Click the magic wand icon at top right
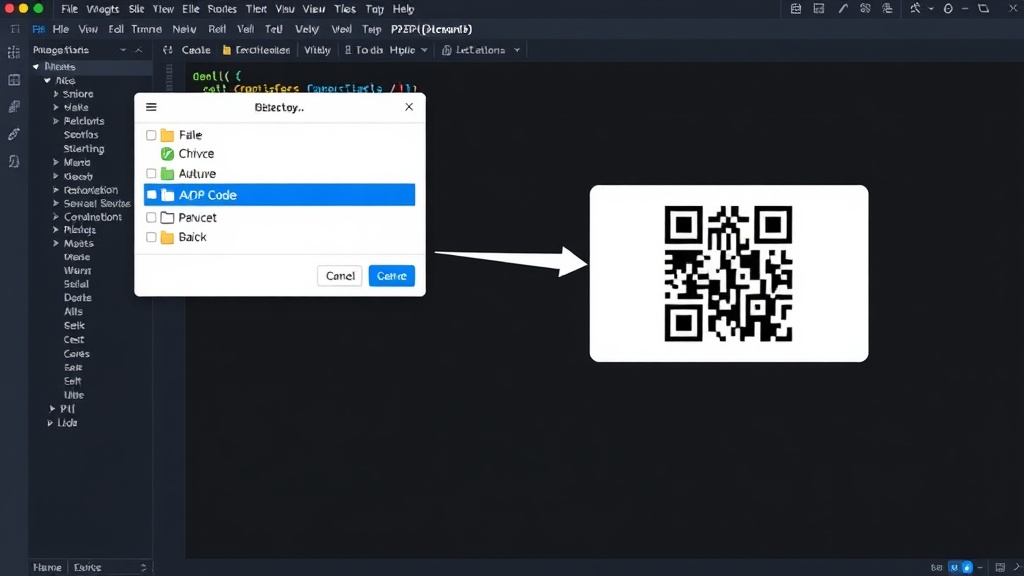This screenshot has width=1024, height=576. (x=915, y=8)
